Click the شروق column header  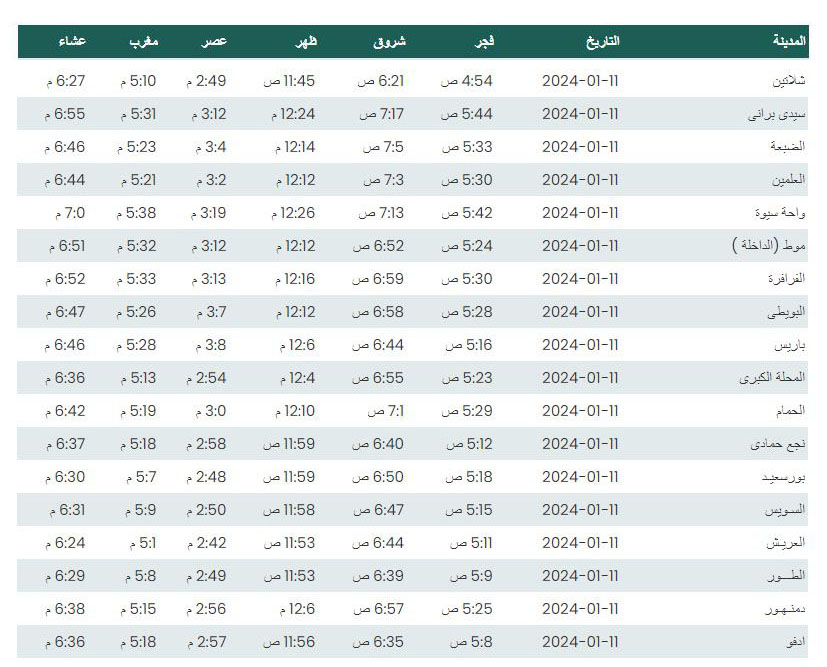[390, 42]
